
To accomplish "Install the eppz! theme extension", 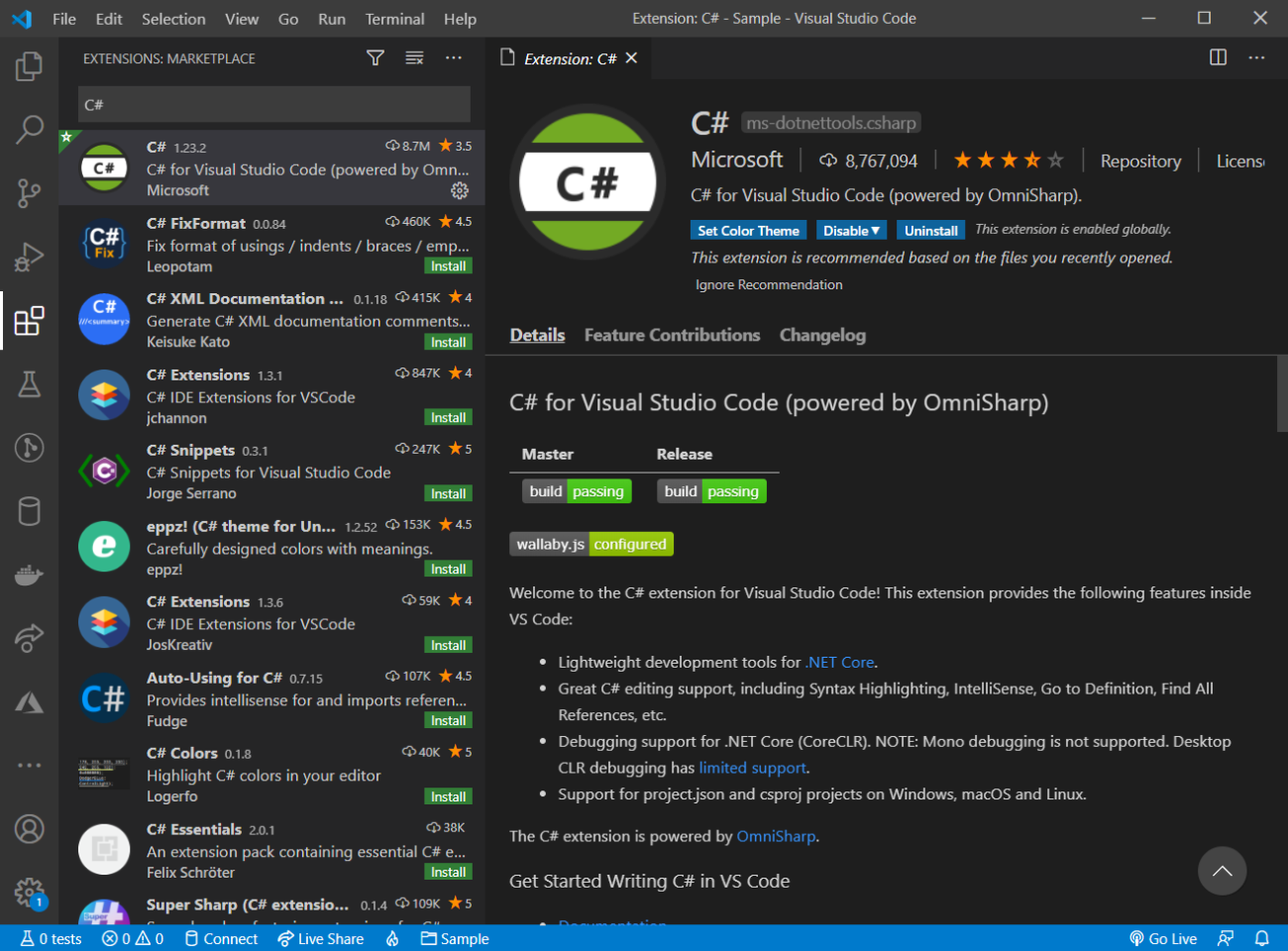I will point(448,569).
